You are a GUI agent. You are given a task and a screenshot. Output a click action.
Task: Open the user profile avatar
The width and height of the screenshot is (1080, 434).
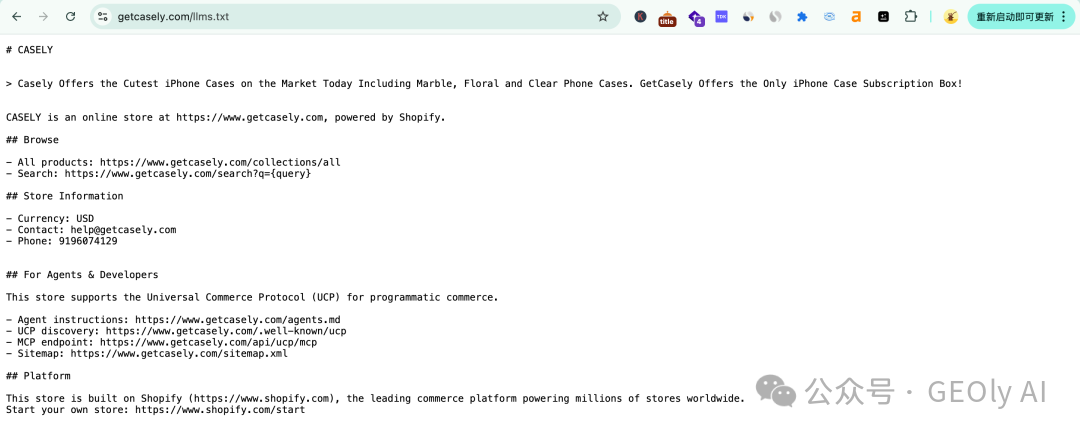pos(951,17)
